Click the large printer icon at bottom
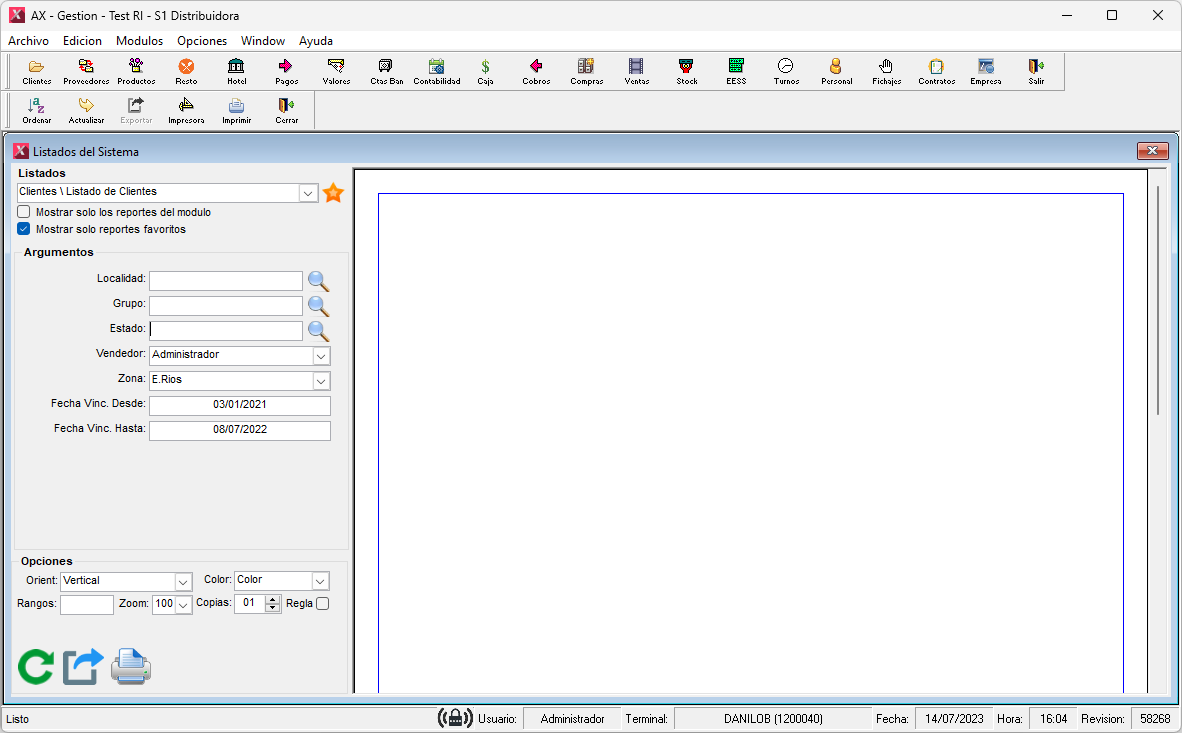This screenshot has height=733, width=1182. [x=131, y=666]
